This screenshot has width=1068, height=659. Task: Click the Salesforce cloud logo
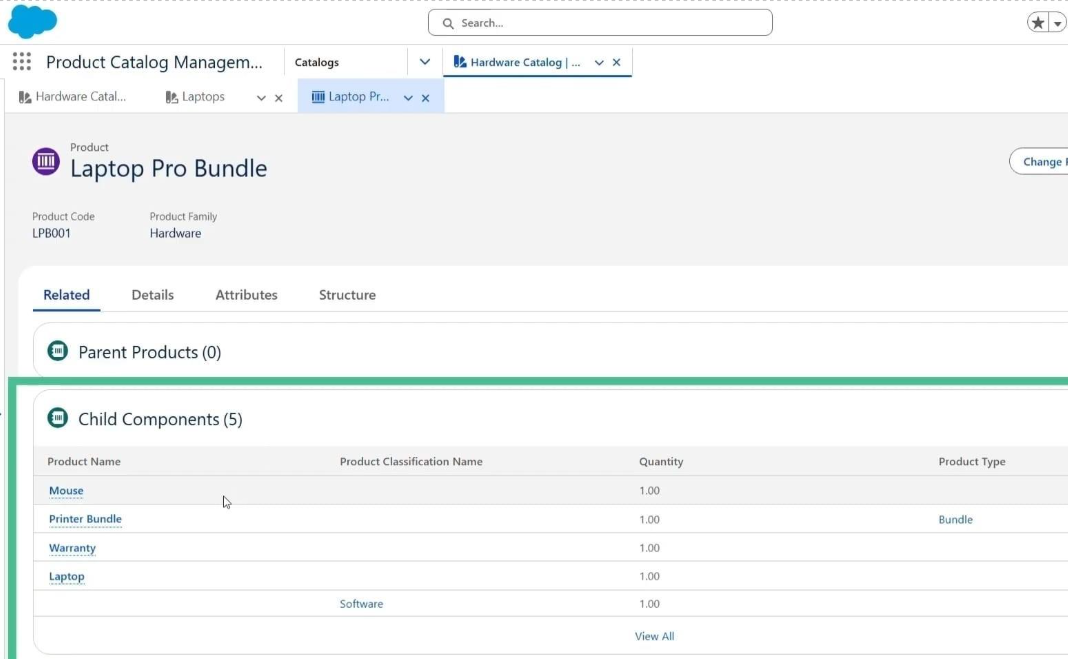[x=33, y=21]
